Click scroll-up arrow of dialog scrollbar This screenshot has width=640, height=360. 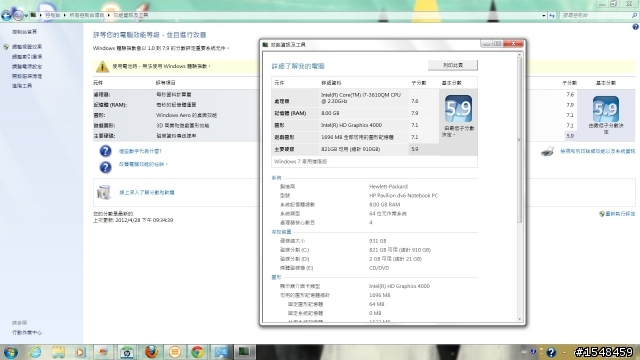click(520, 54)
